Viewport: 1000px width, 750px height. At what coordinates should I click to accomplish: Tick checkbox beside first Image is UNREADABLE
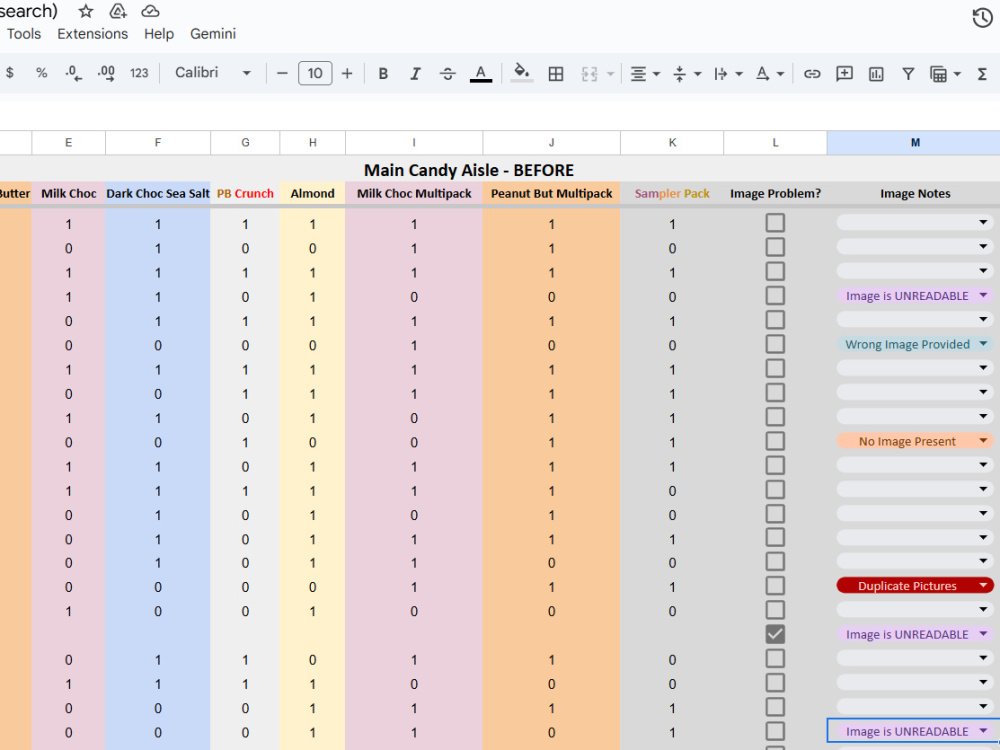775,296
